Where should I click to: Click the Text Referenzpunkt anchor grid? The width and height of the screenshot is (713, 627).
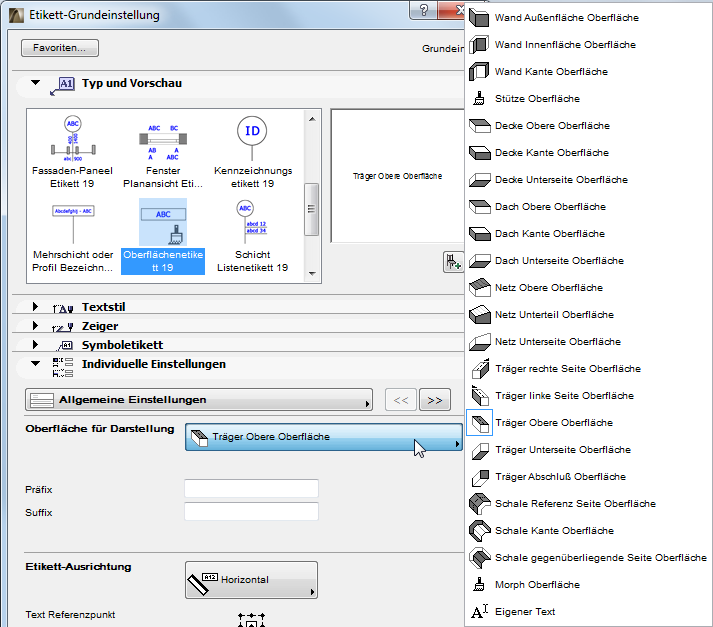click(x=251, y=620)
